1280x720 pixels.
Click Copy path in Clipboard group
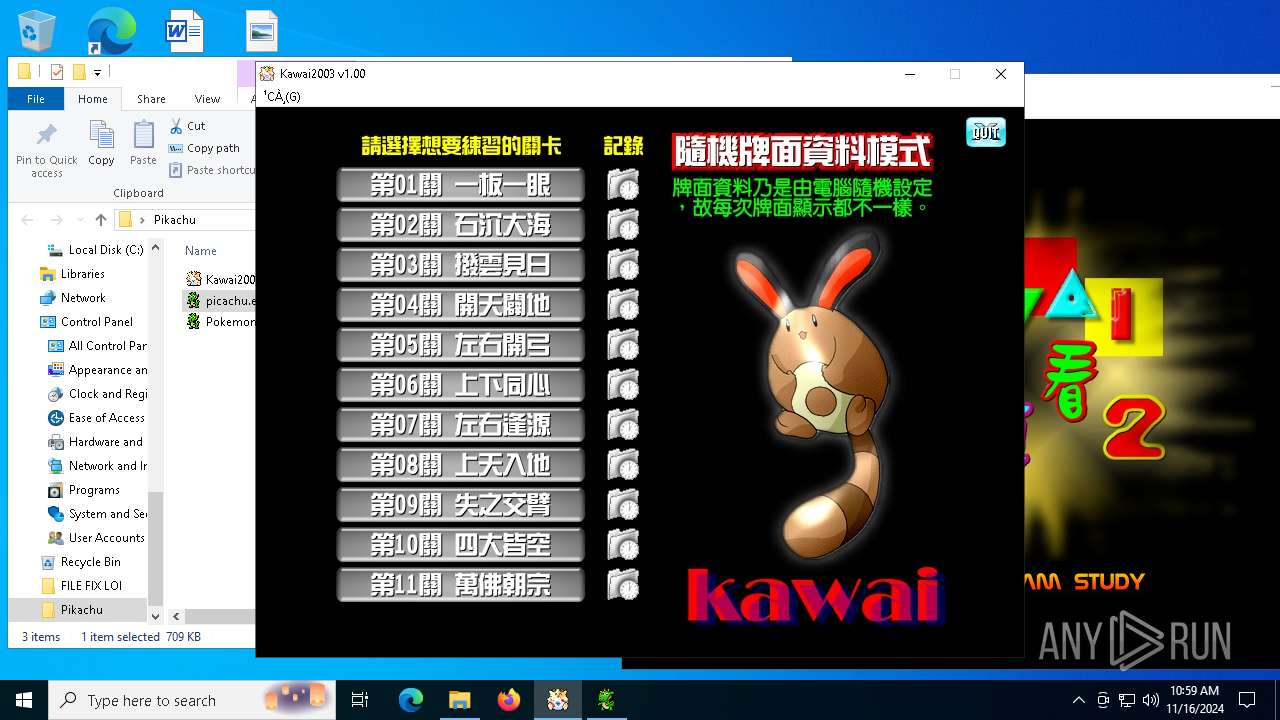[205, 148]
